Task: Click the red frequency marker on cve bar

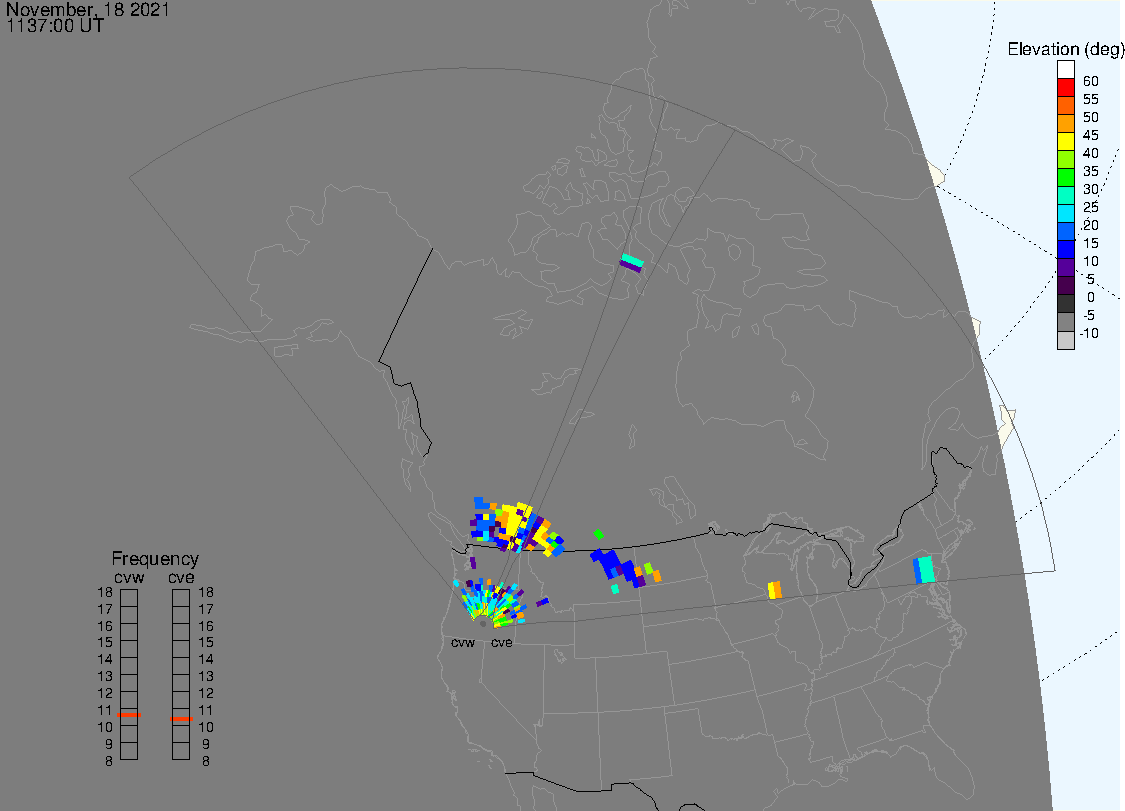Action: click(182, 718)
